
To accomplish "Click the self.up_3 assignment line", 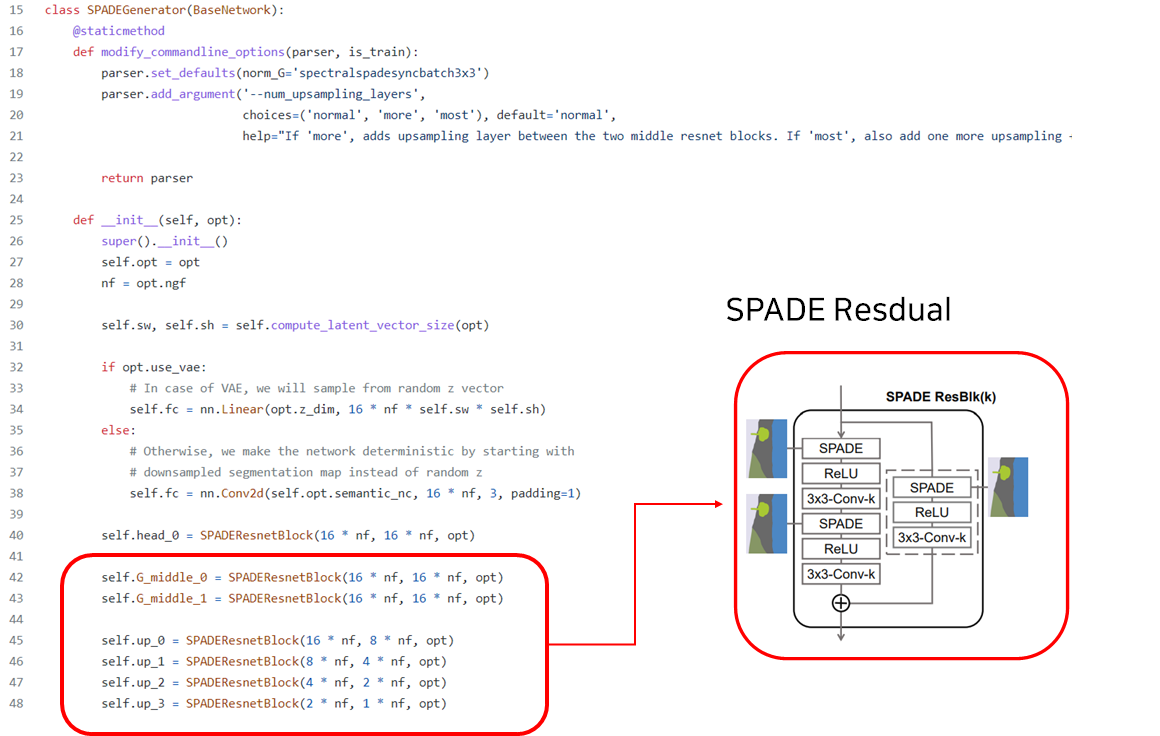I will pos(274,704).
